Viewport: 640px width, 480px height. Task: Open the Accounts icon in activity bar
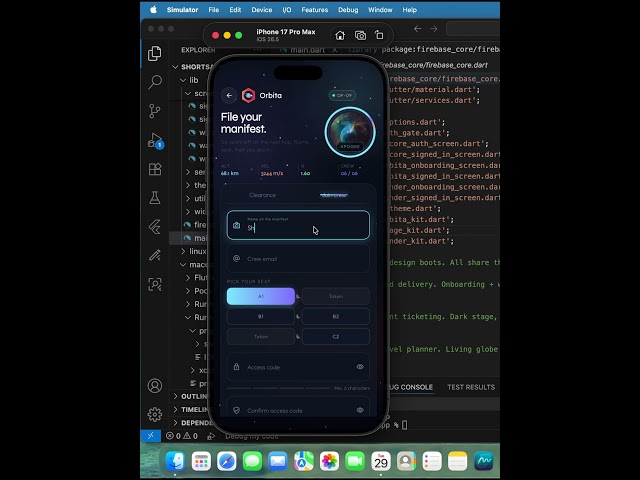point(155,386)
